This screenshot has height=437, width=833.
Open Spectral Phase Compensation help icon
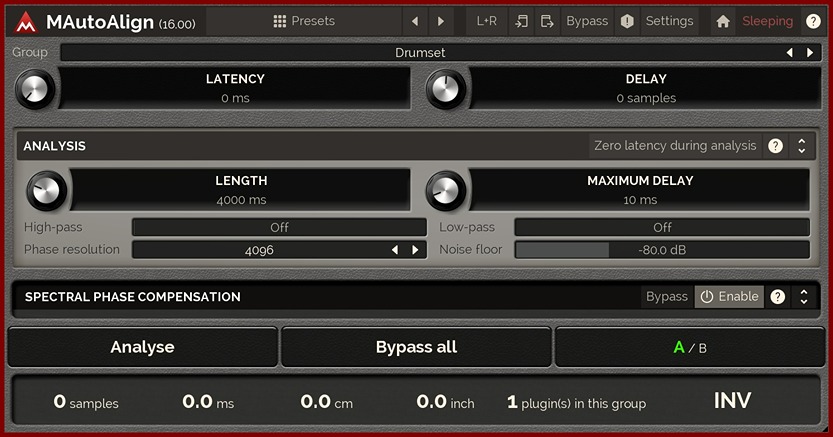tap(778, 296)
